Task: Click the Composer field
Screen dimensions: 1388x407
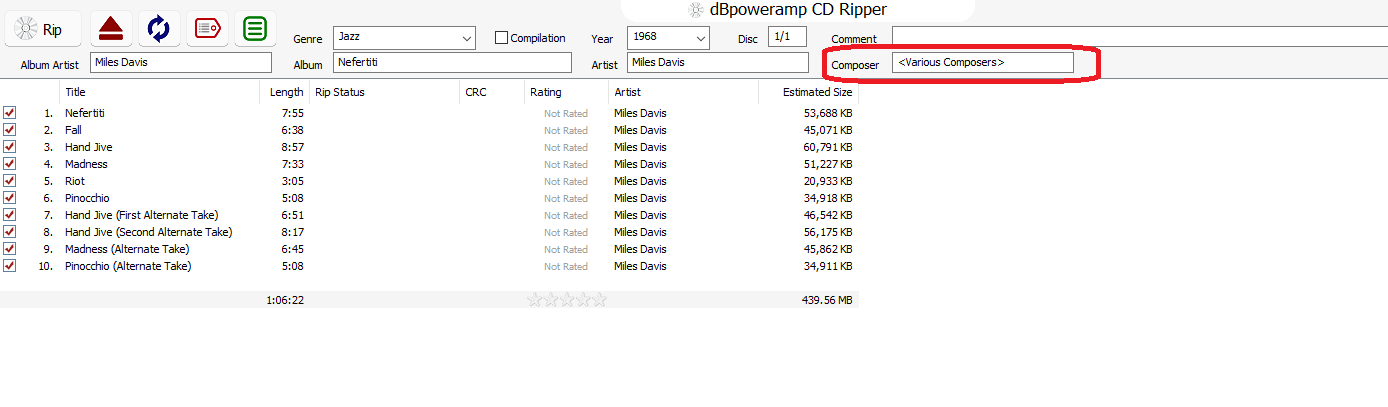Action: tap(982, 63)
